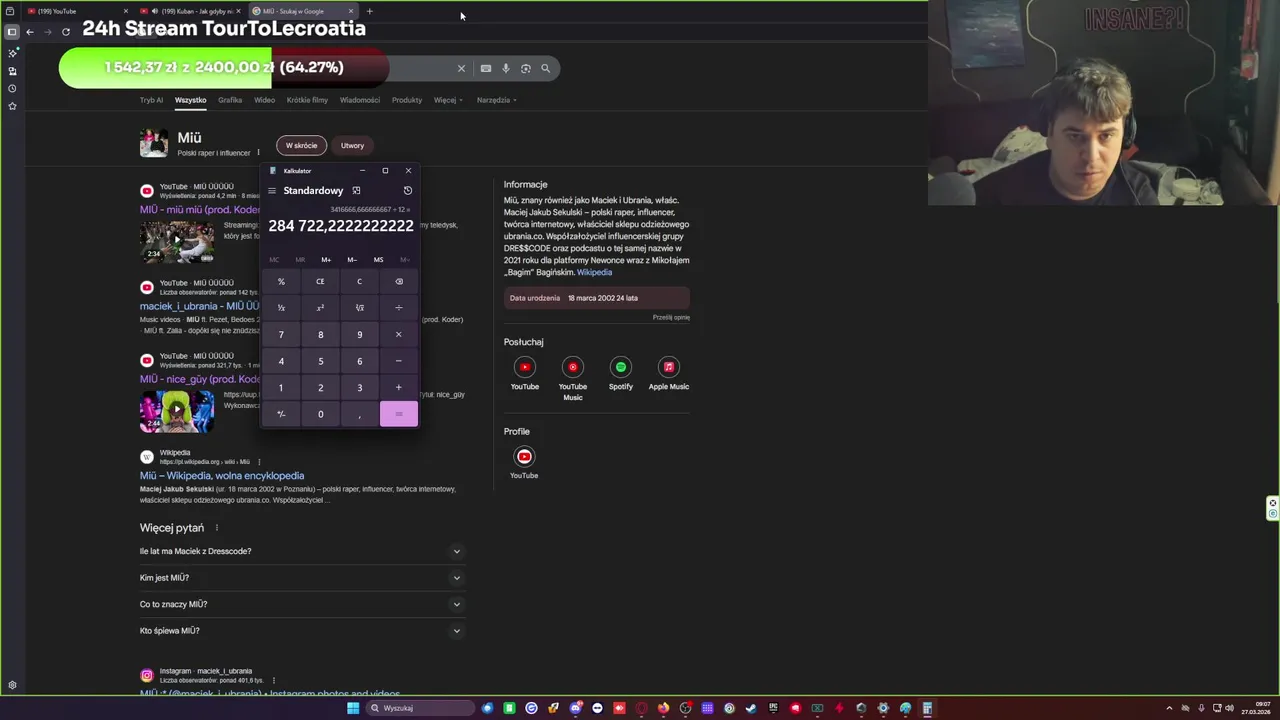Select the Utwory chip

tap(352, 145)
